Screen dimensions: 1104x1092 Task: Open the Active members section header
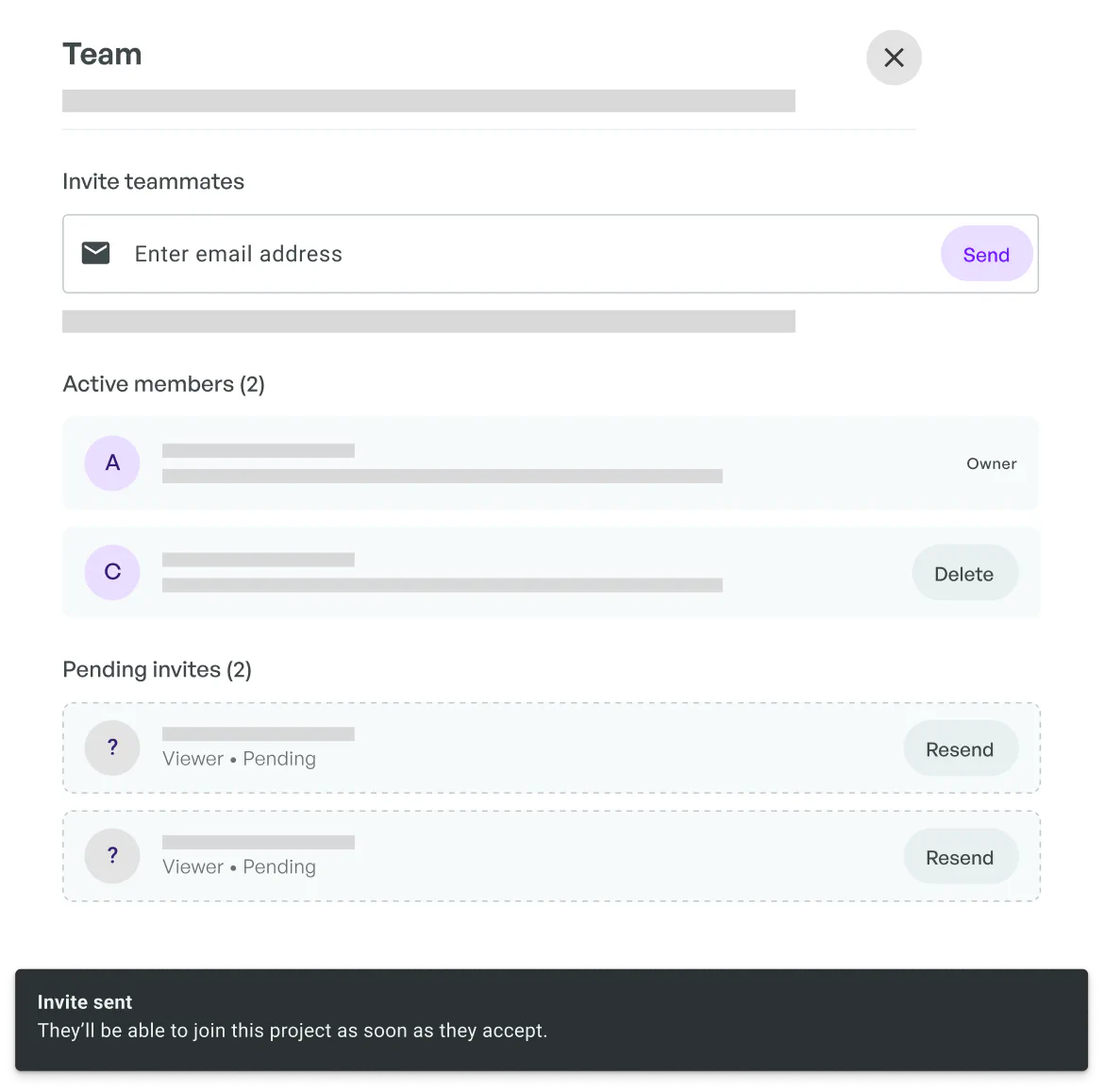163,384
